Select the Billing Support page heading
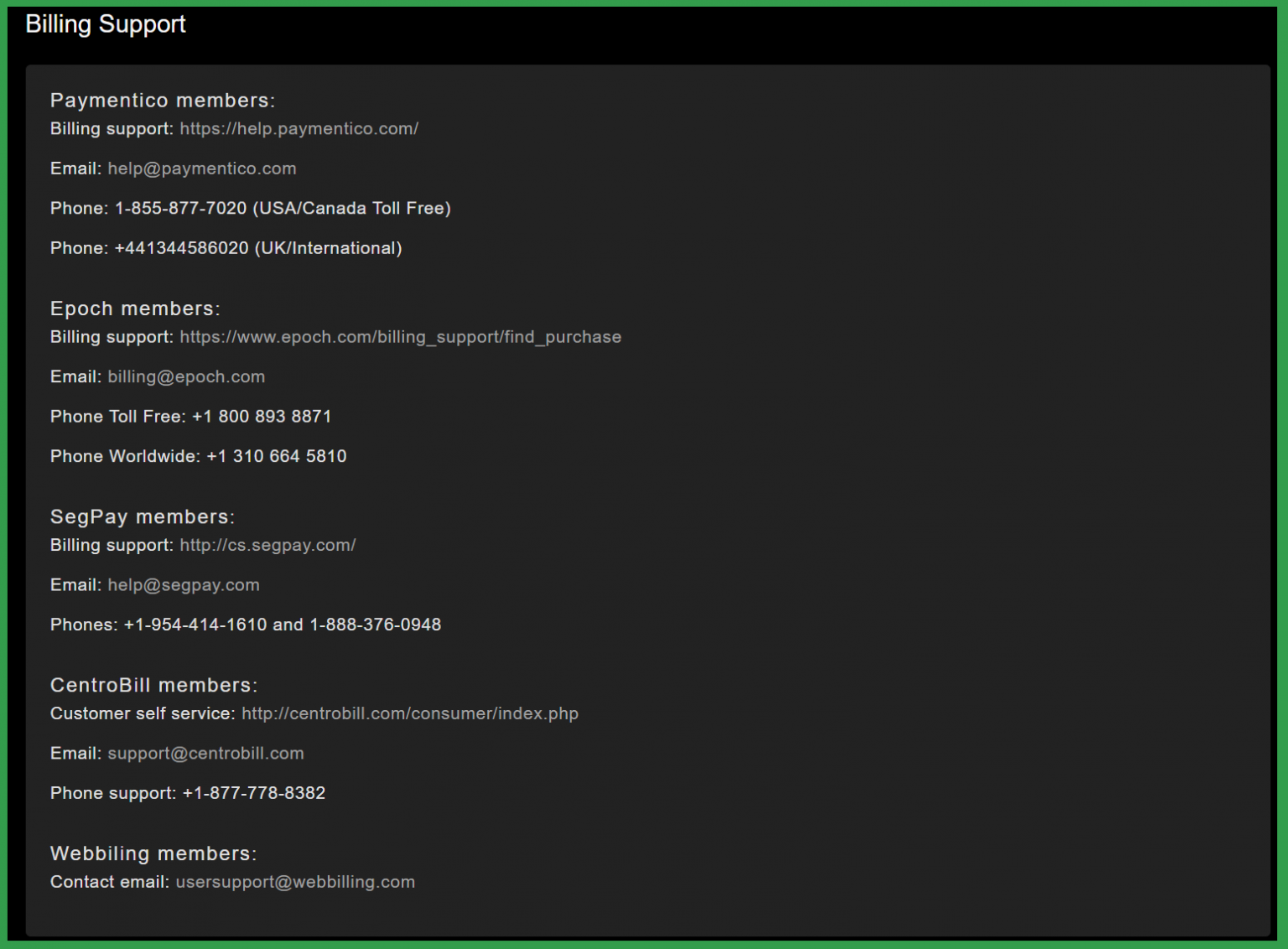 click(x=106, y=24)
